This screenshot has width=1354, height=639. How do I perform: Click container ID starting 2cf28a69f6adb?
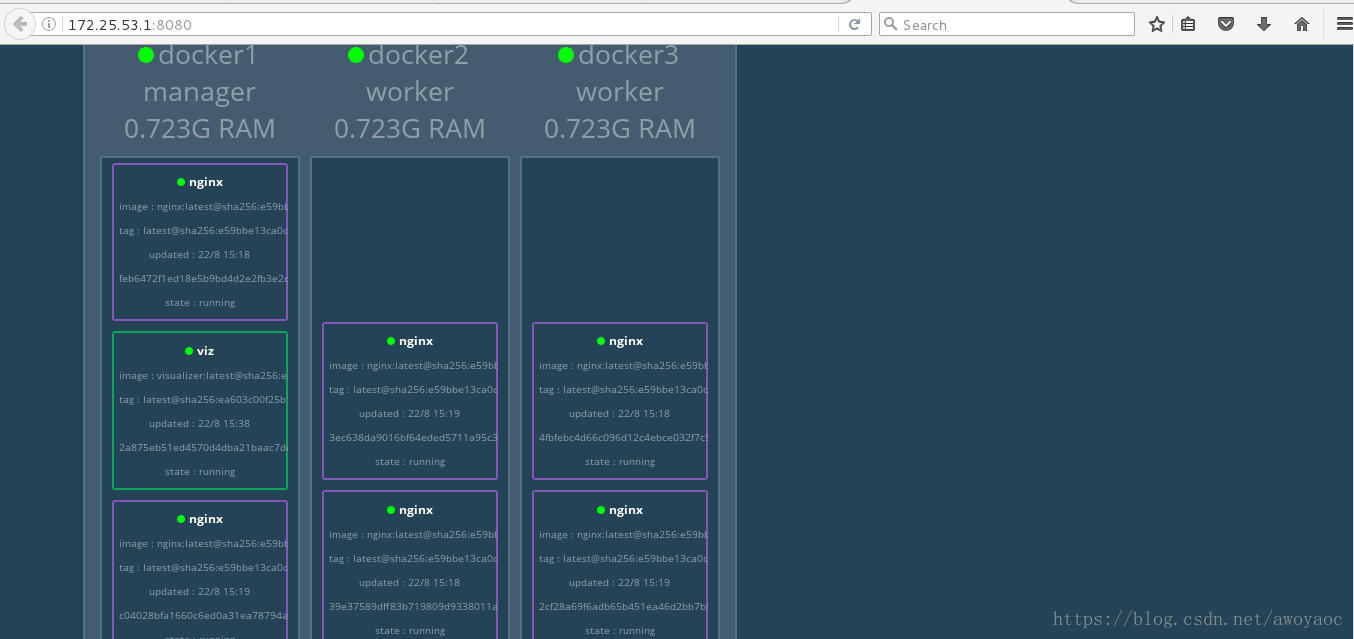623,607
